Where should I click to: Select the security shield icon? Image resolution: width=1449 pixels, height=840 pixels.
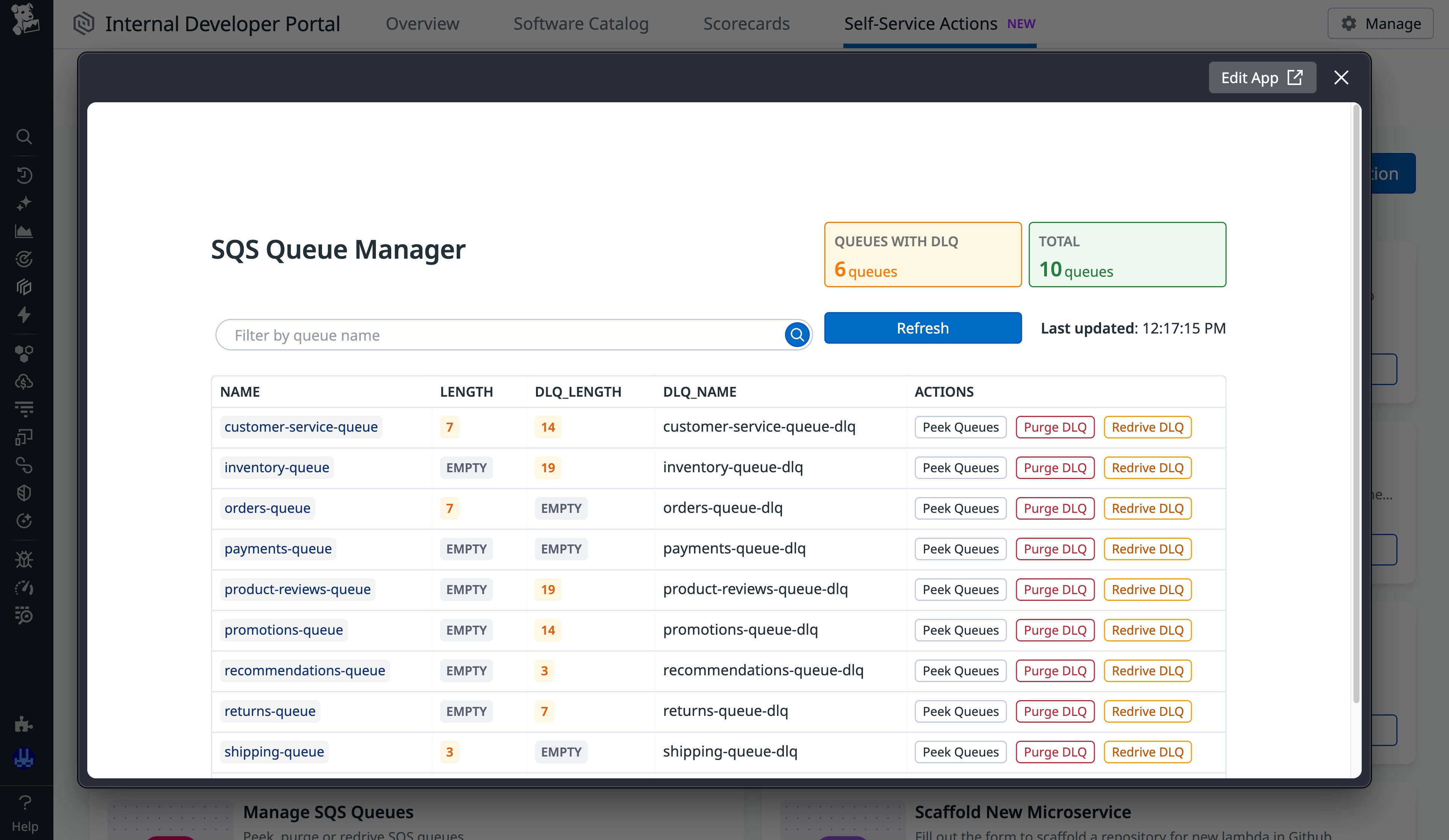24,493
